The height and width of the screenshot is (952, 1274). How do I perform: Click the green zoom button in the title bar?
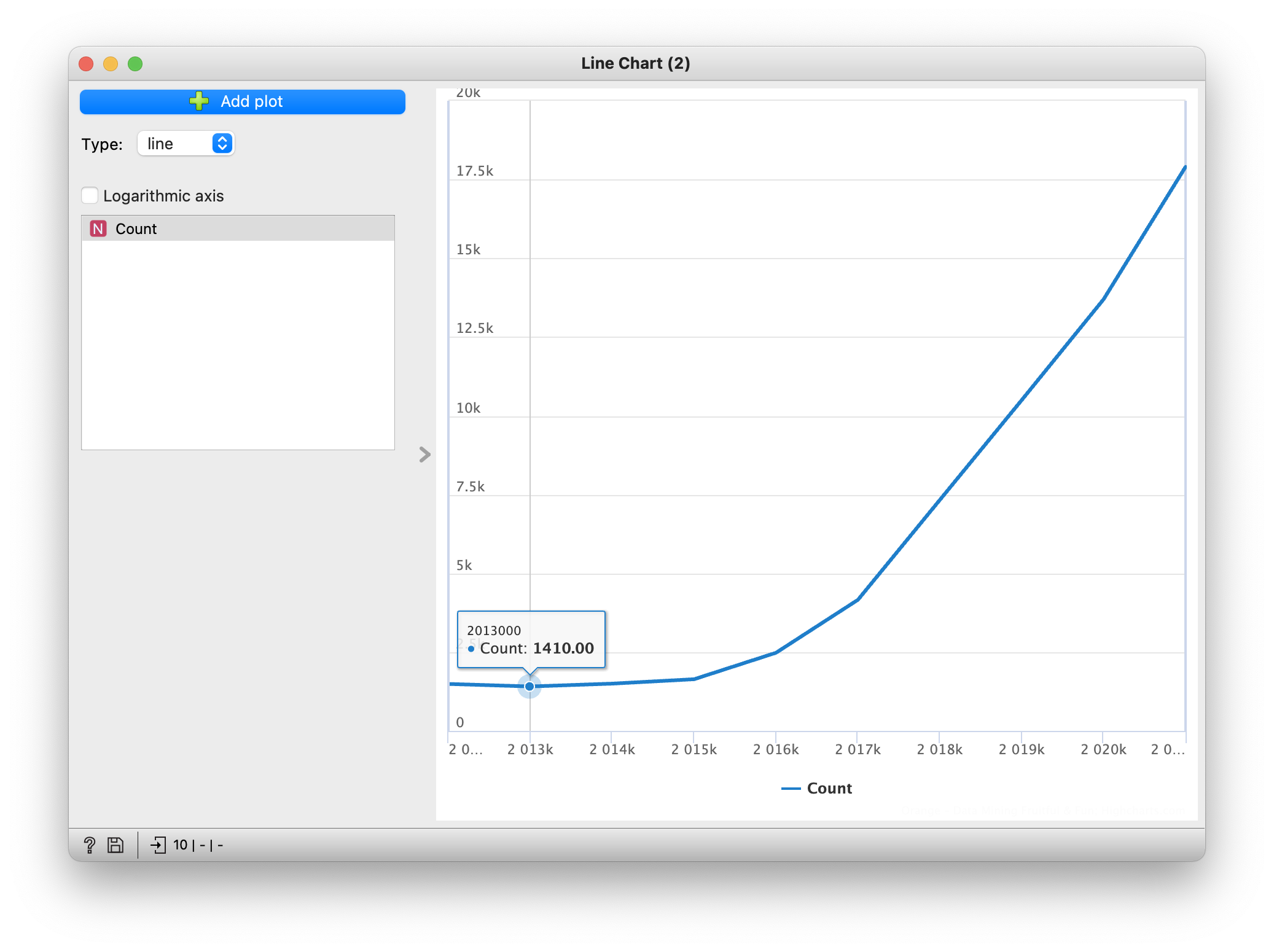pos(135,63)
